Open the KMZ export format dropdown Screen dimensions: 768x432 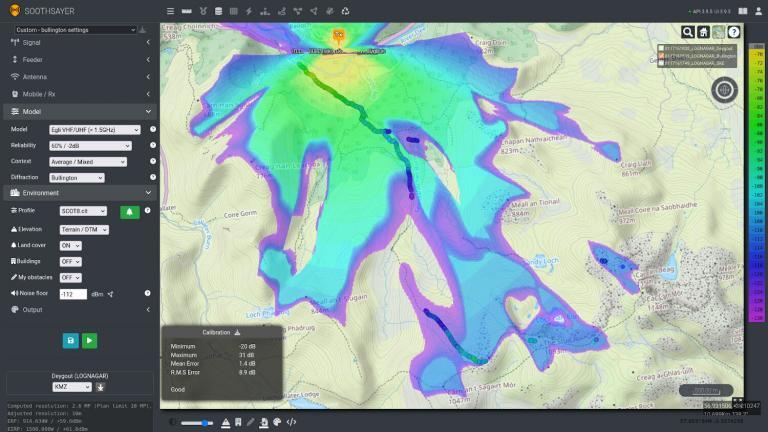(72, 387)
